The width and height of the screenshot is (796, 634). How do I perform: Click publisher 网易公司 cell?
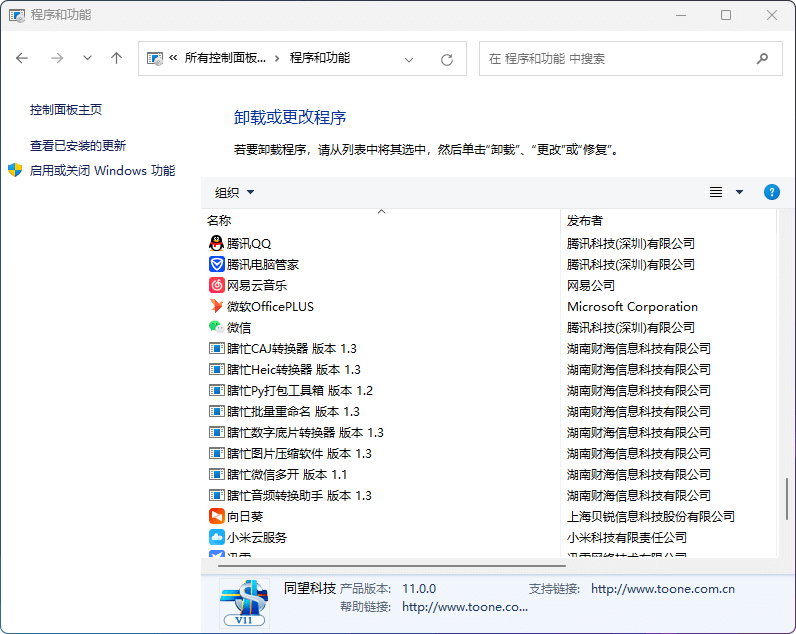tap(591, 286)
